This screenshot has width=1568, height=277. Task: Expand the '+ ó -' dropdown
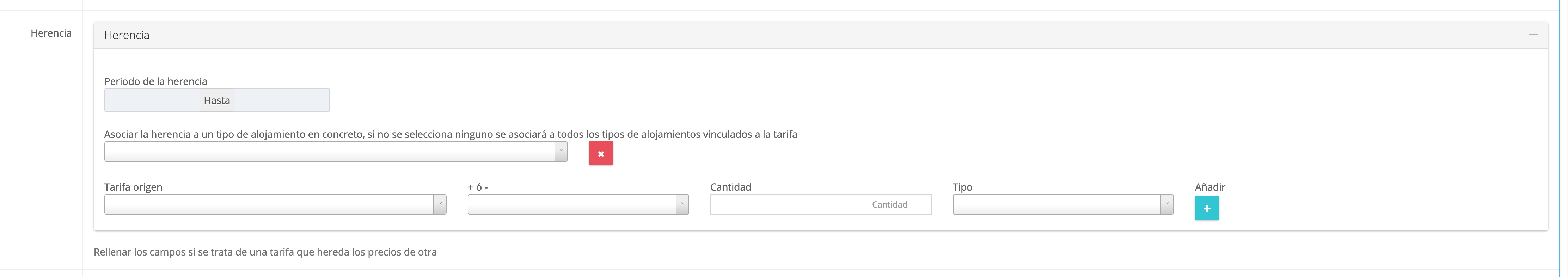578,204
